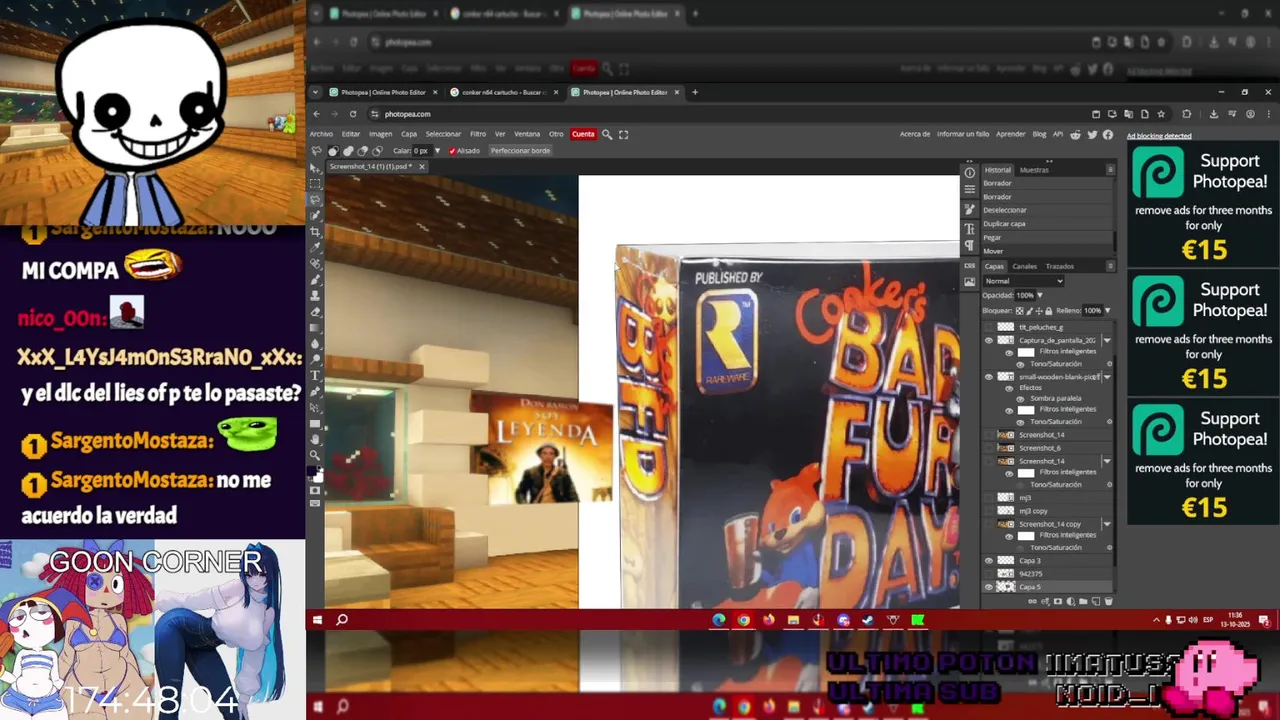Viewport: 1280px width, 720px height.
Task: Toggle the Alisado checkbox
Action: click(x=452, y=151)
